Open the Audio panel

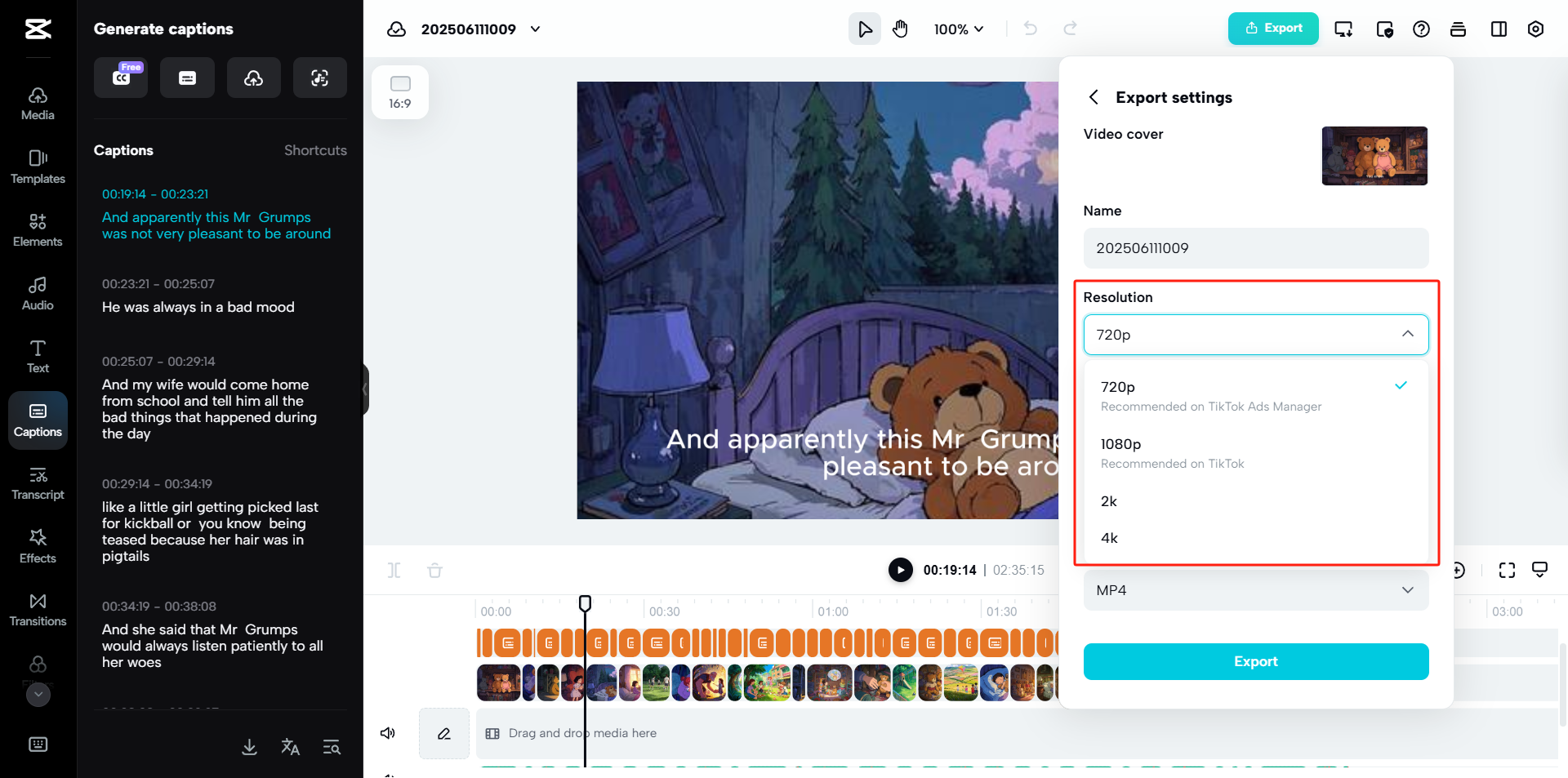coord(38,294)
